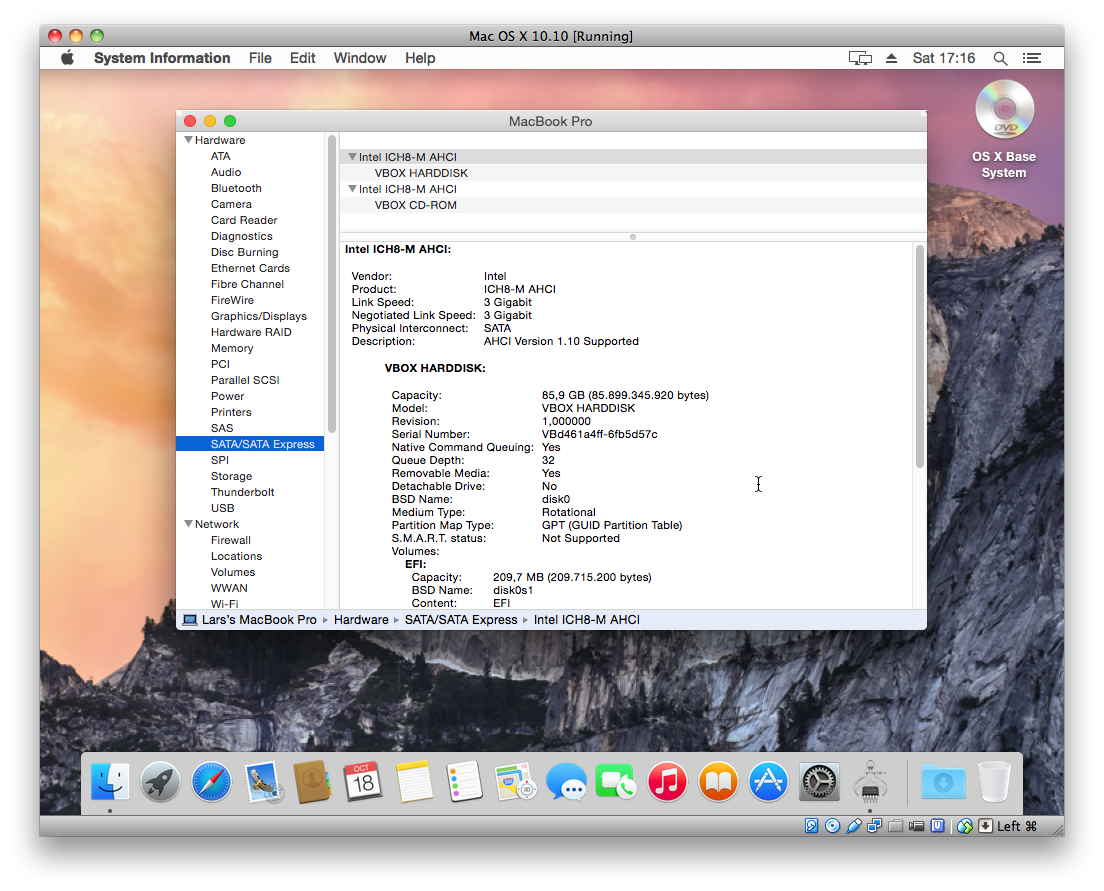Click Intel ICH8-M AHCI in path bar
This screenshot has height=891, width=1104.
pos(586,620)
